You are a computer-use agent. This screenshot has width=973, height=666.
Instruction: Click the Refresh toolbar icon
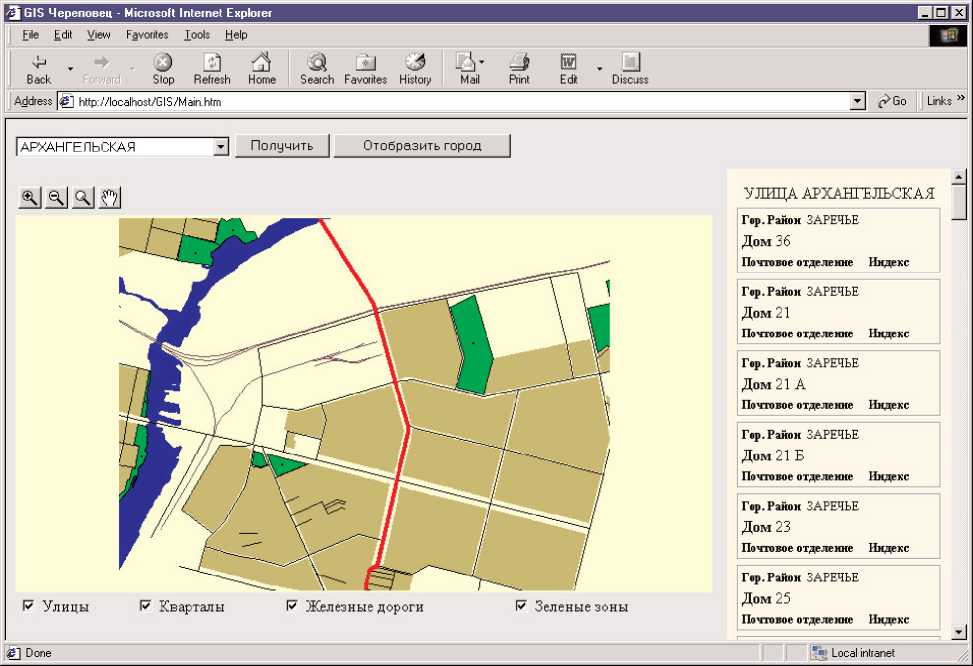[212, 68]
